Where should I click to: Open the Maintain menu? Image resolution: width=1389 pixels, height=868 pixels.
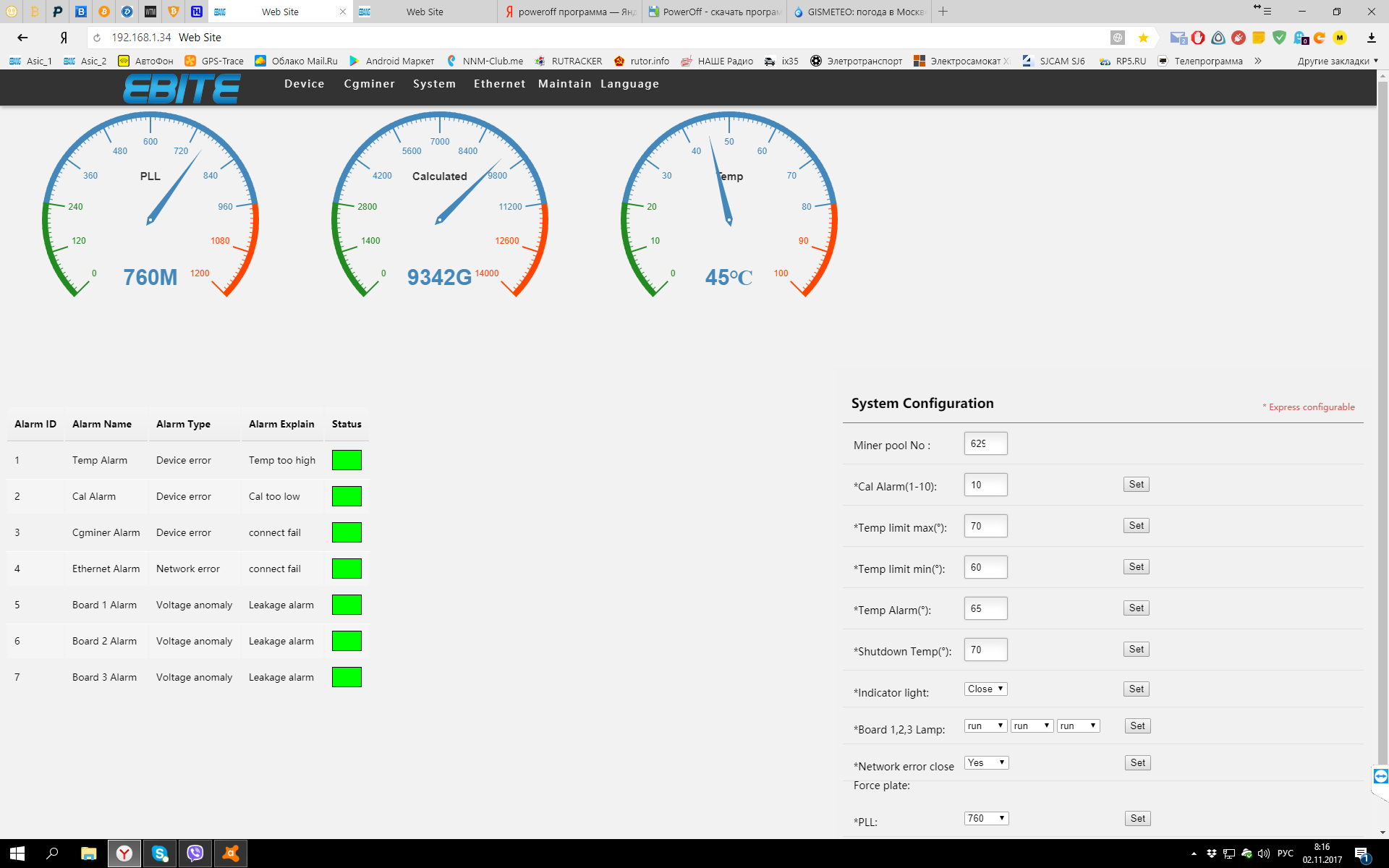pos(564,84)
